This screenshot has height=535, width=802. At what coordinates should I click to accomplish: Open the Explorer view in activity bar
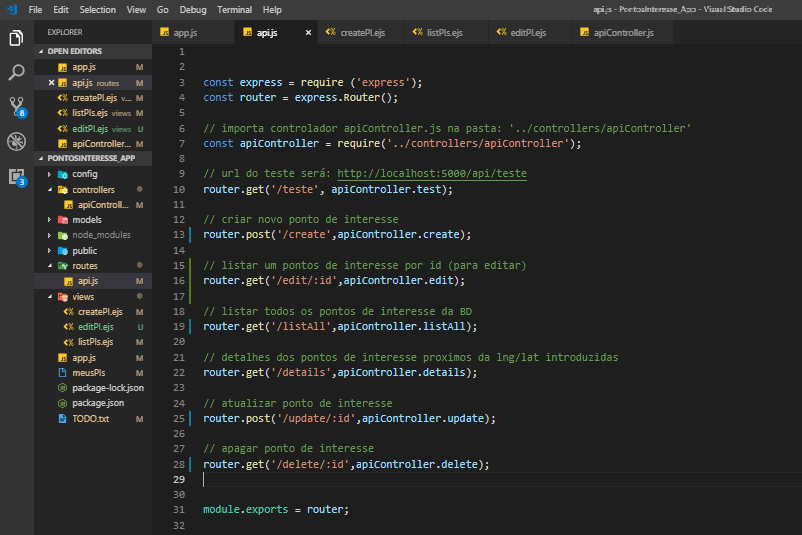16,39
